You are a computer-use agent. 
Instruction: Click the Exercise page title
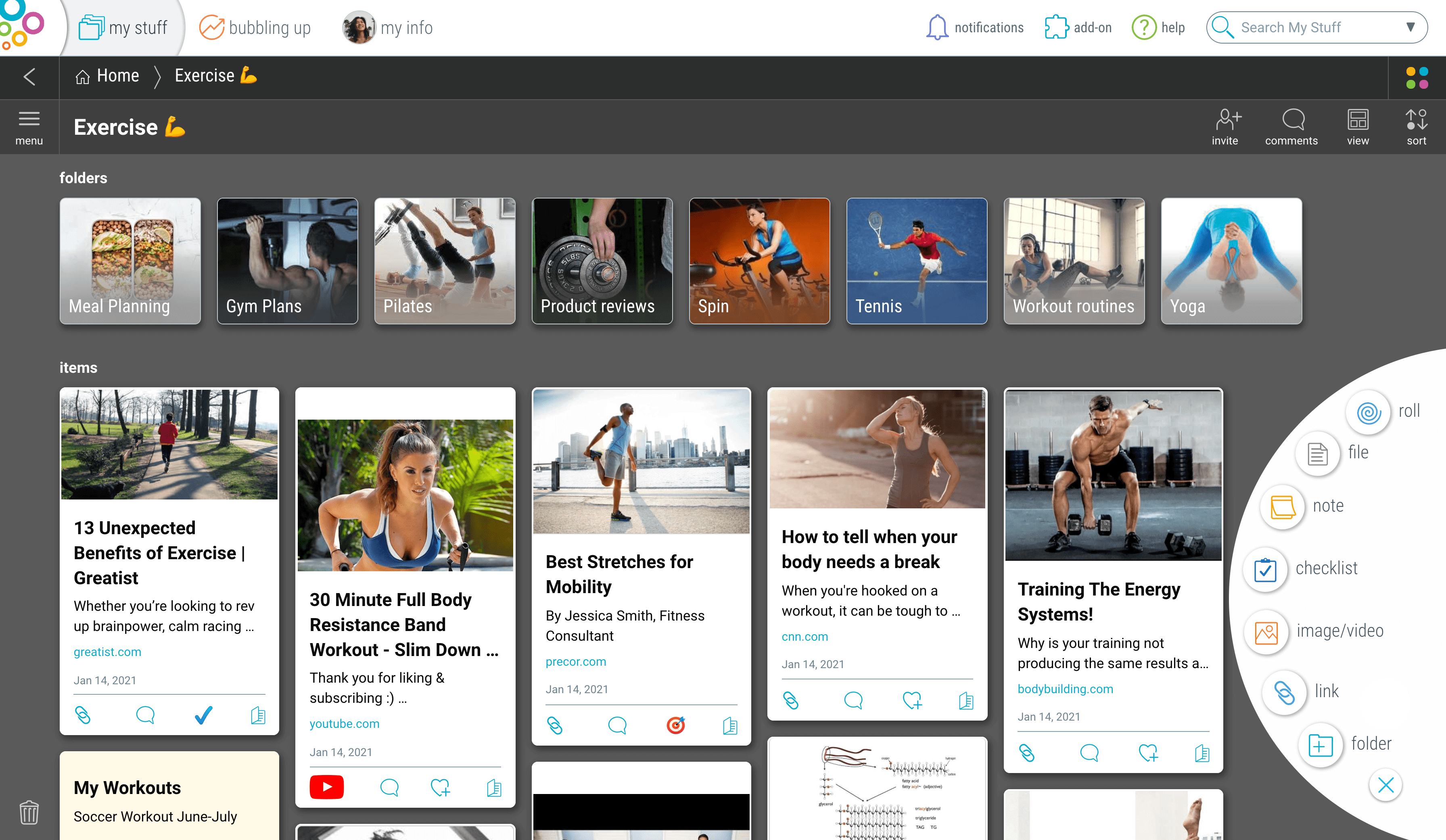(130, 127)
